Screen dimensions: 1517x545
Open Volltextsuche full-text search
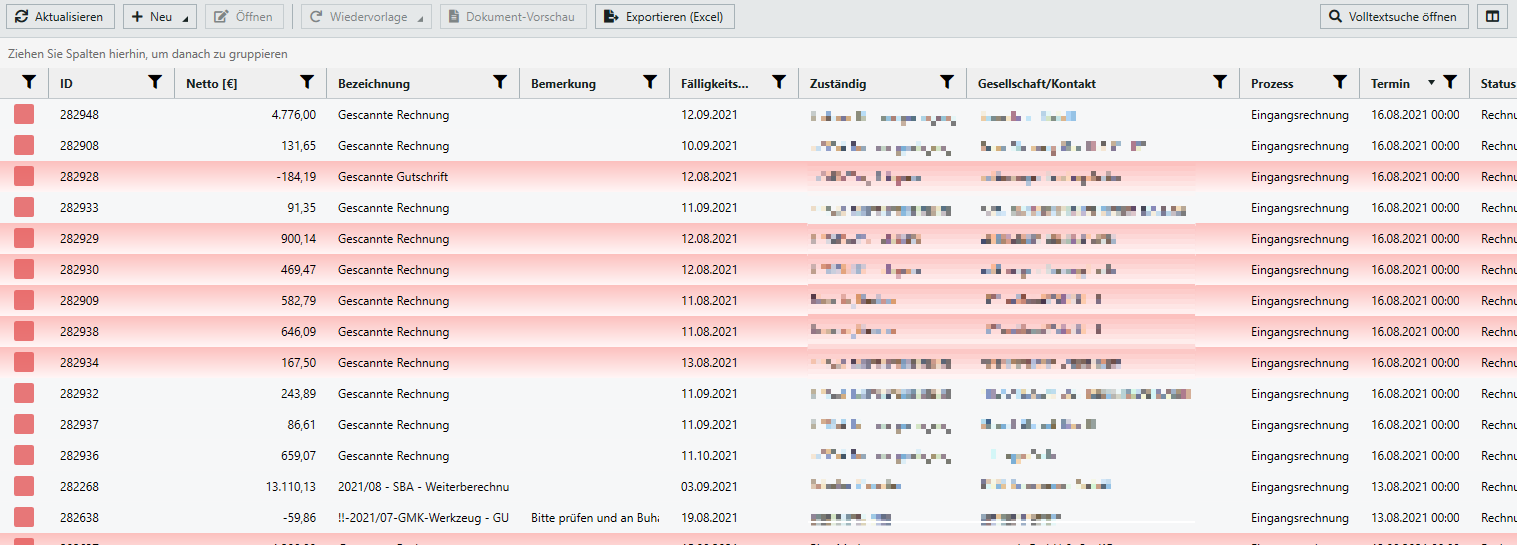(x=1394, y=17)
